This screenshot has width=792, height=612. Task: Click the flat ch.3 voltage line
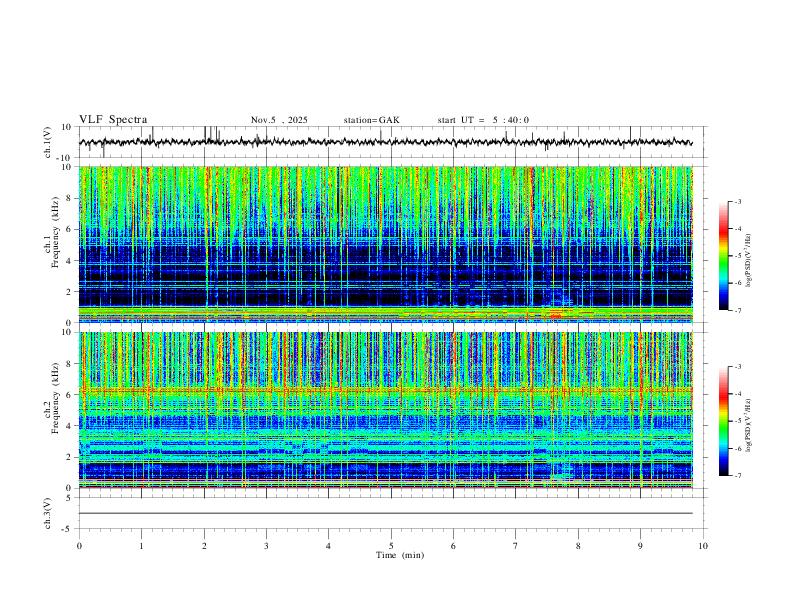tap(385, 513)
